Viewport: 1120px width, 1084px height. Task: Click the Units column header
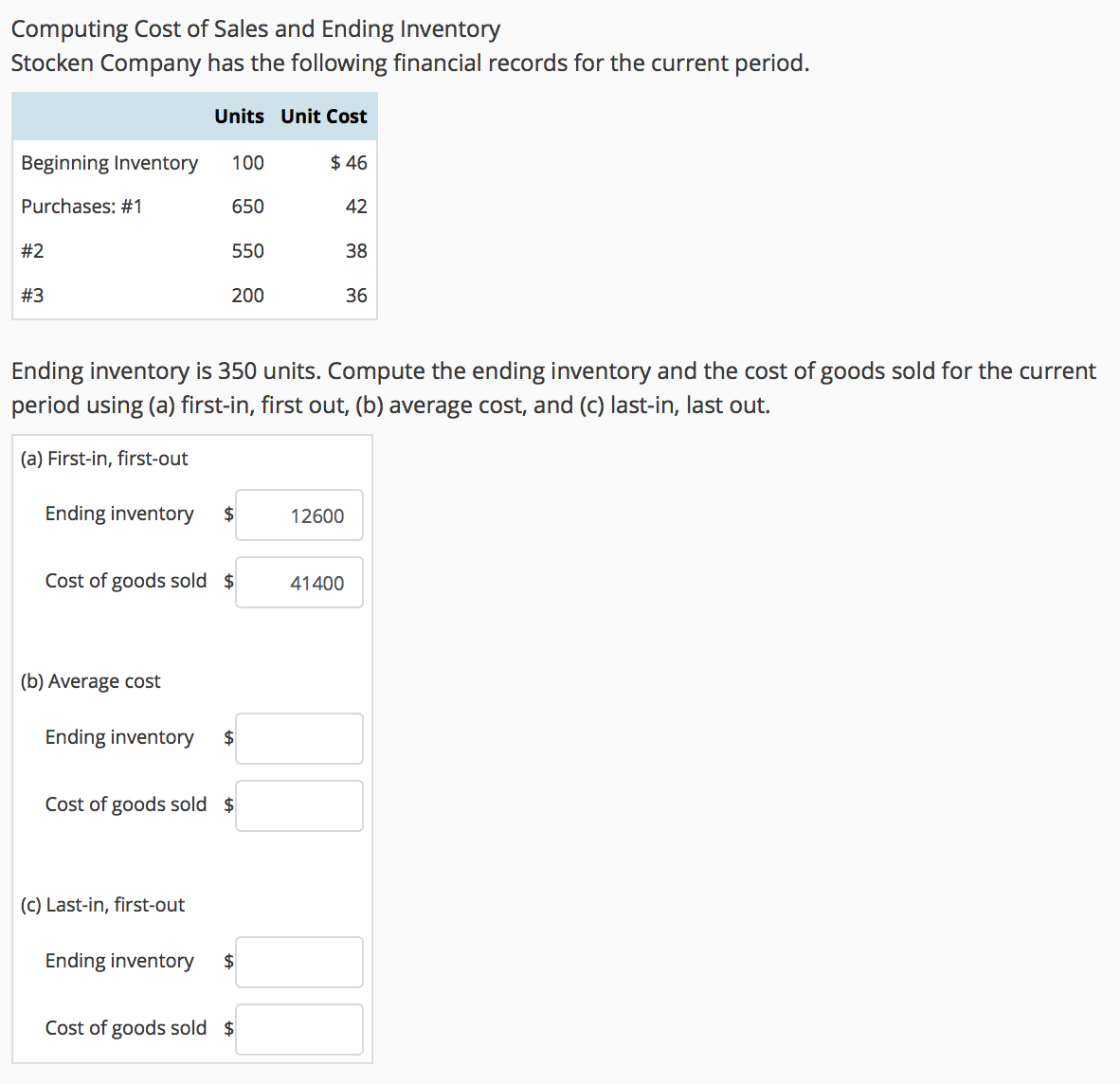click(x=239, y=117)
